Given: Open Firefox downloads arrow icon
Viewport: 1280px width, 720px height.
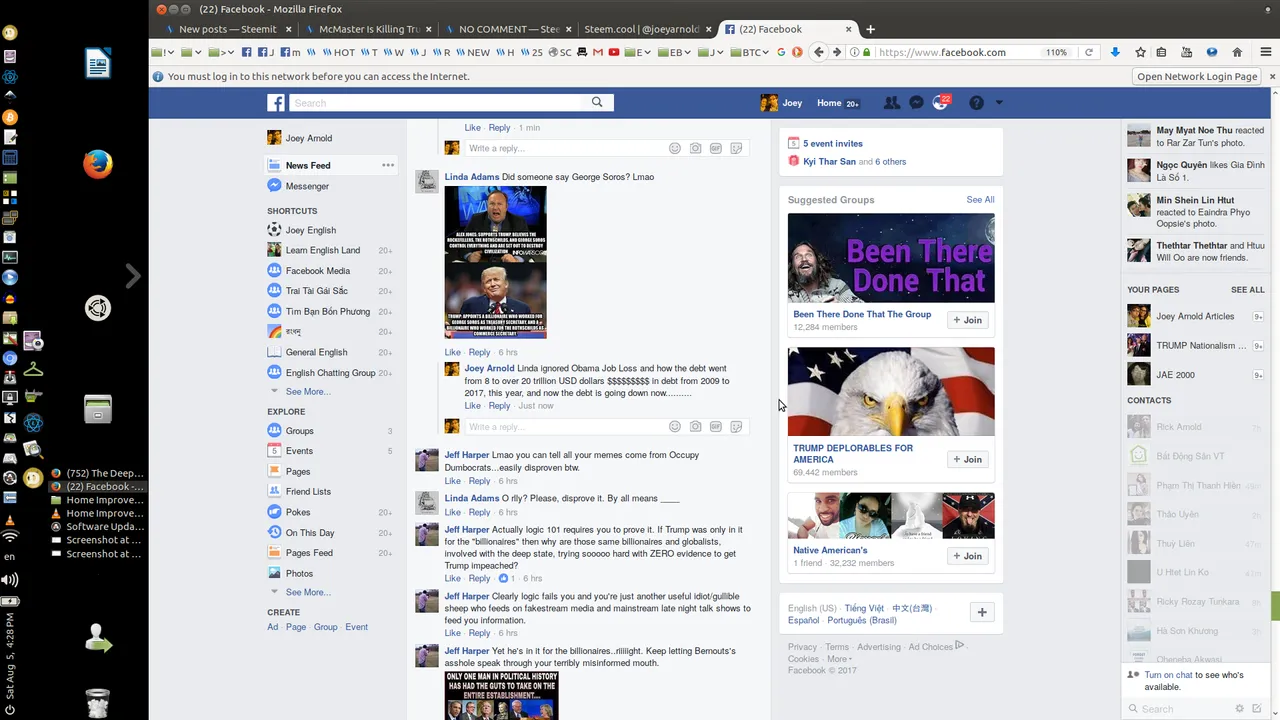Looking at the screenshot, I should (1115, 52).
